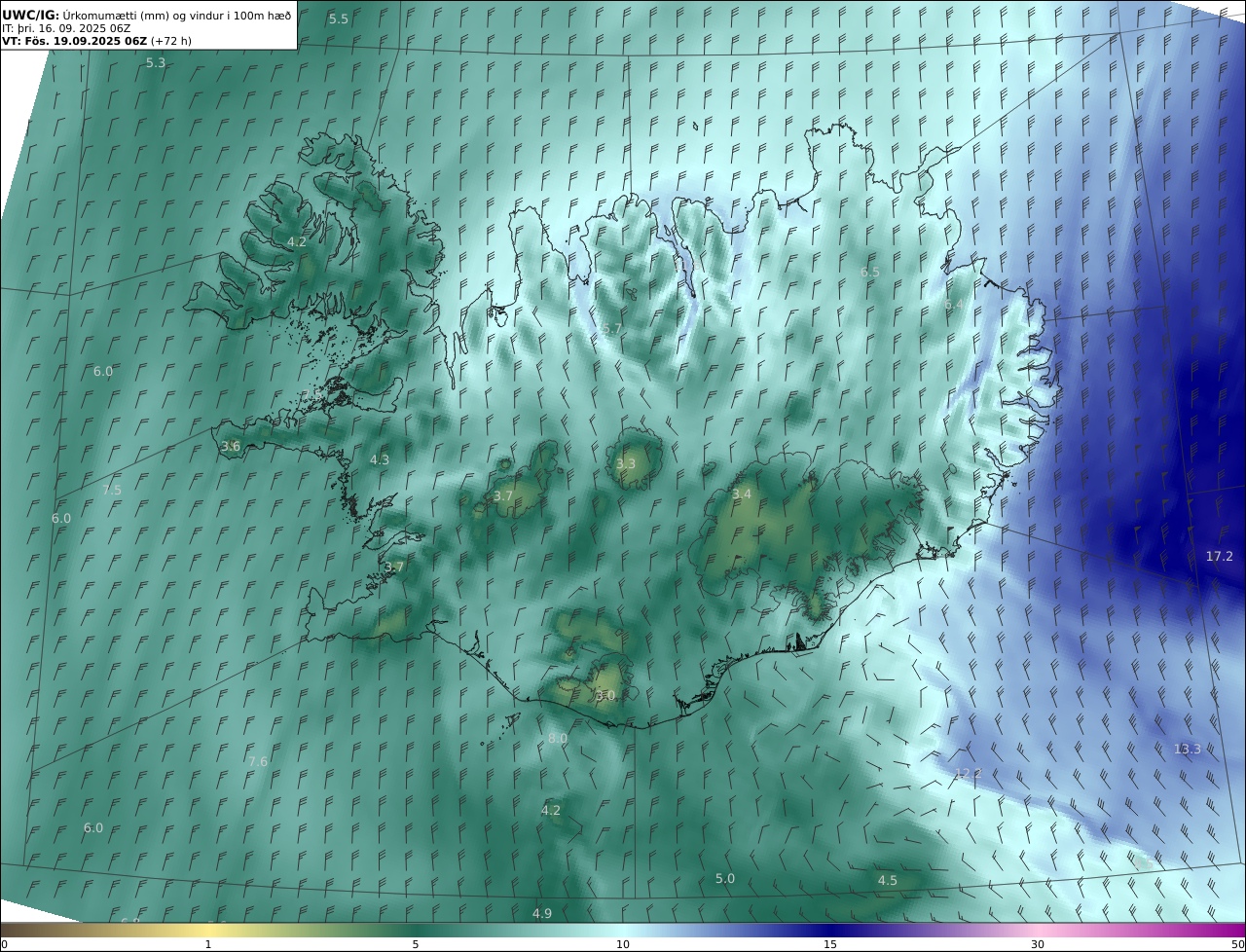Image resolution: width=1246 pixels, height=952 pixels.
Task: Click the "6.5" value label on the map
Action: point(870,273)
